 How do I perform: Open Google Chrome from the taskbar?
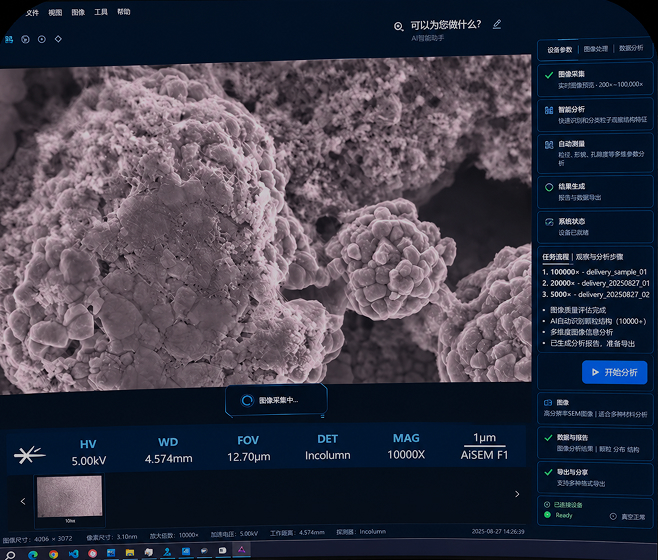point(53,554)
